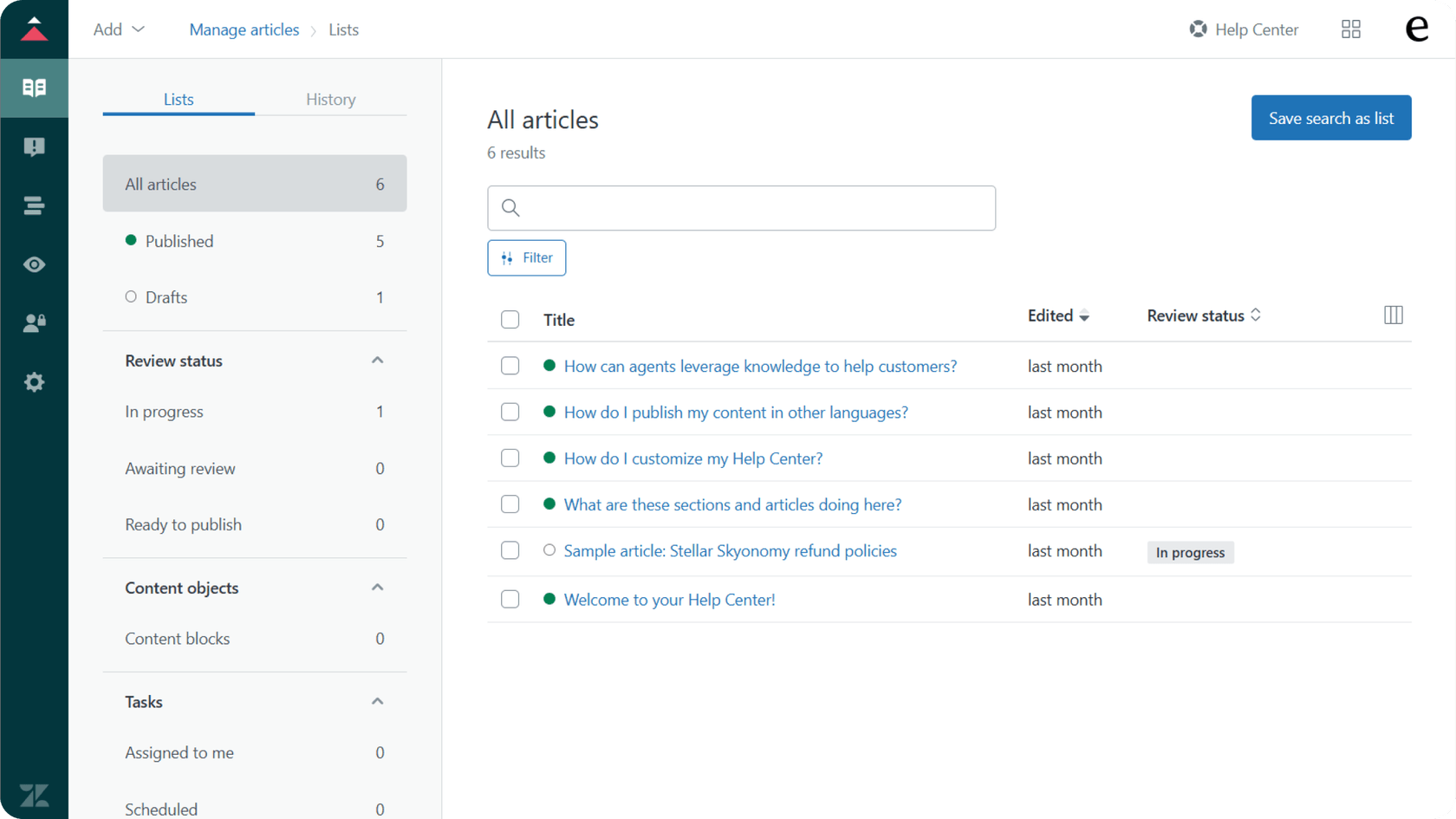
Task: Click the search magnifier icon in search field
Action: pyautogui.click(x=510, y=208)
